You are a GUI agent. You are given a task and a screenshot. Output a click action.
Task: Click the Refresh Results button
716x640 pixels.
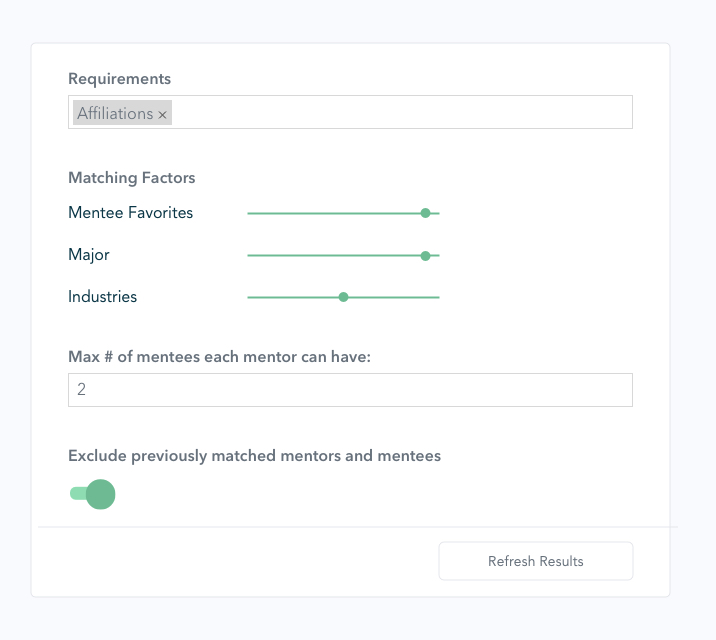(x=536, y=561)
